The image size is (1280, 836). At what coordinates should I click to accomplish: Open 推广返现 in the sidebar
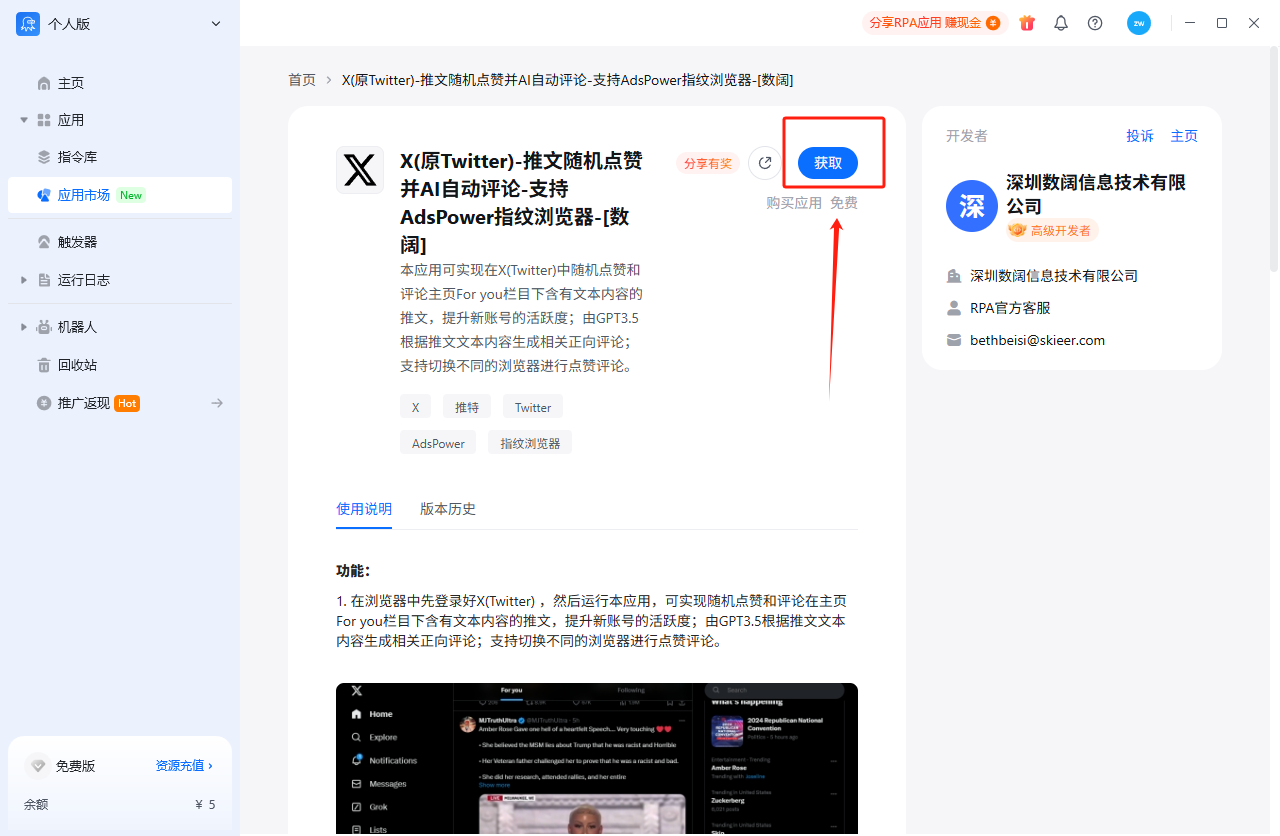(84, 403)
